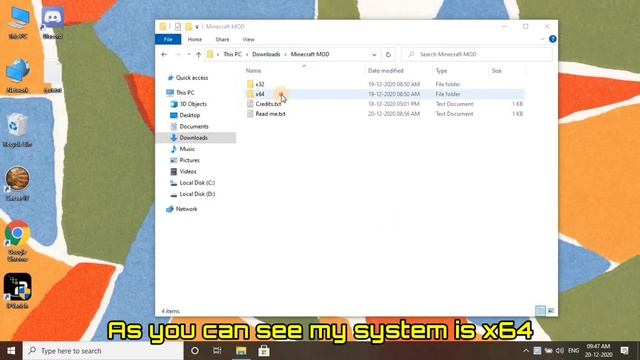
Task: Show hidden system tray icons
Action: pos(526,351)
